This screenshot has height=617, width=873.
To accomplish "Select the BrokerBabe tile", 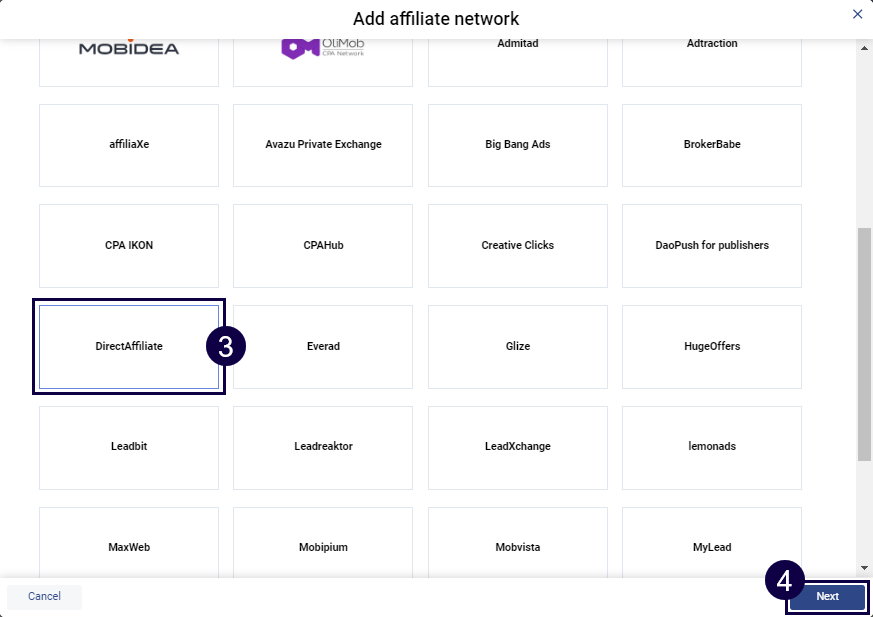I will coord(711,144).
